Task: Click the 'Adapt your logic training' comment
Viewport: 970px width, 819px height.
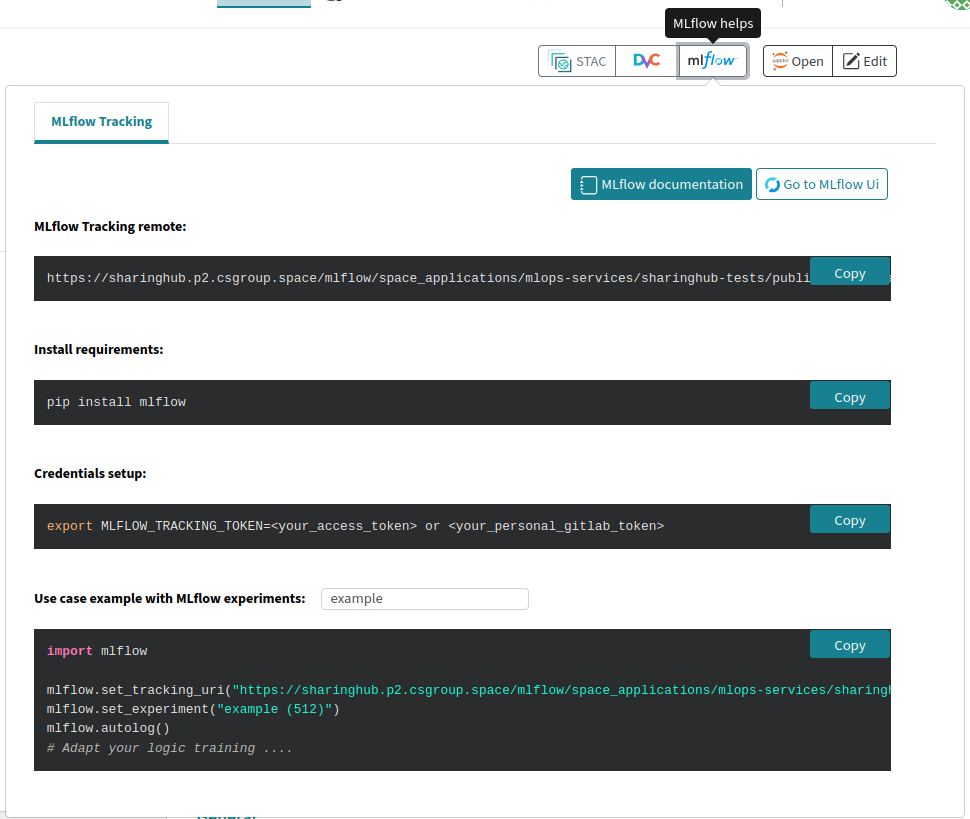Action: click(x=170, y=748)
